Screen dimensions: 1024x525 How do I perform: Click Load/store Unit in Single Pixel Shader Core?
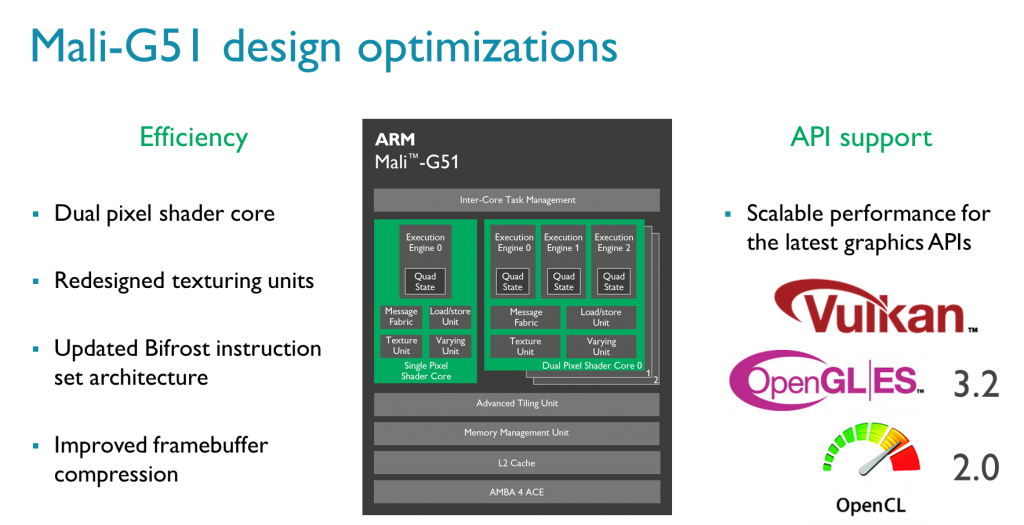point(450,317)
